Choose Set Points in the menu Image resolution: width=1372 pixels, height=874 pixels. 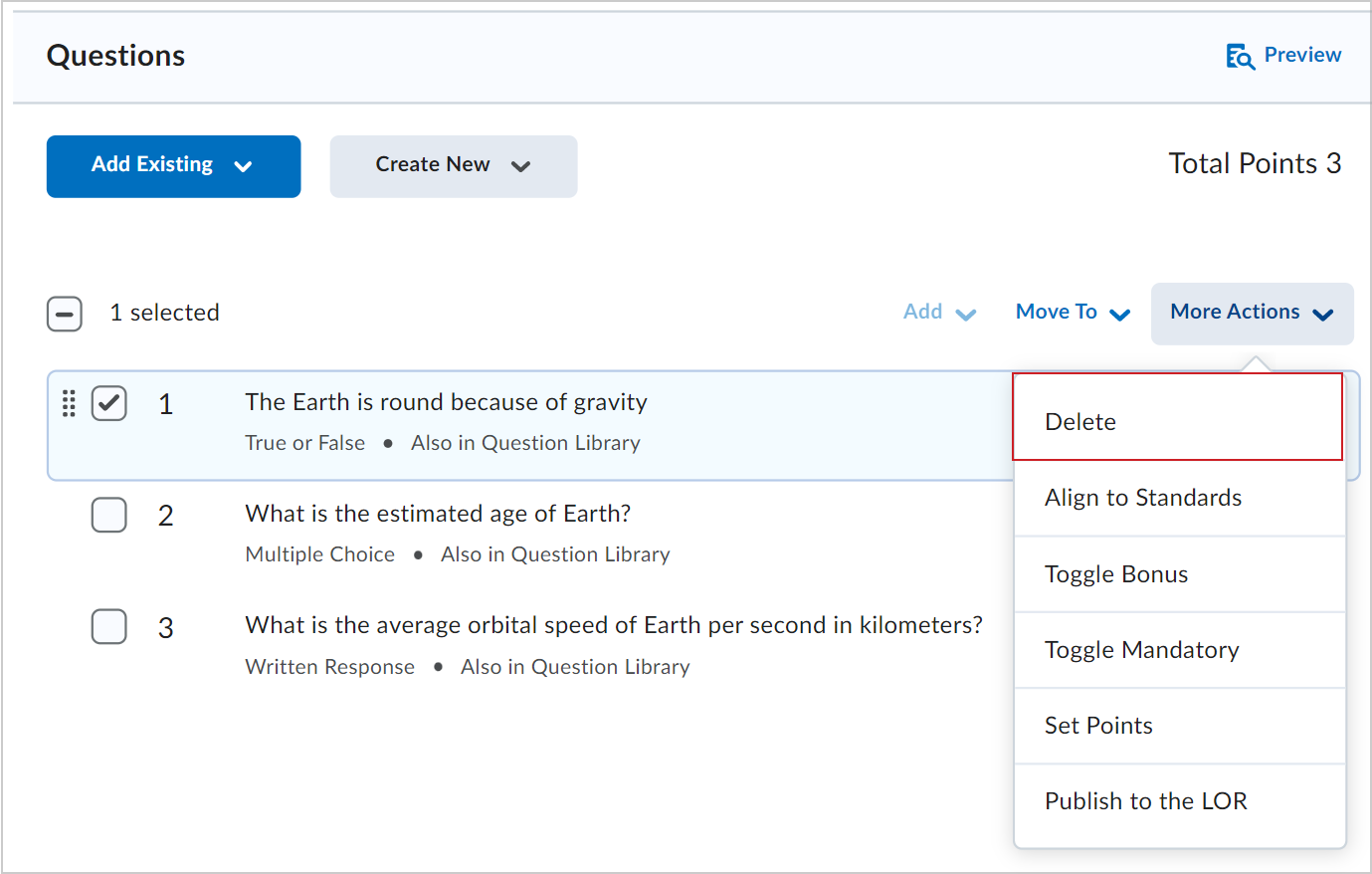point(1098,726)
